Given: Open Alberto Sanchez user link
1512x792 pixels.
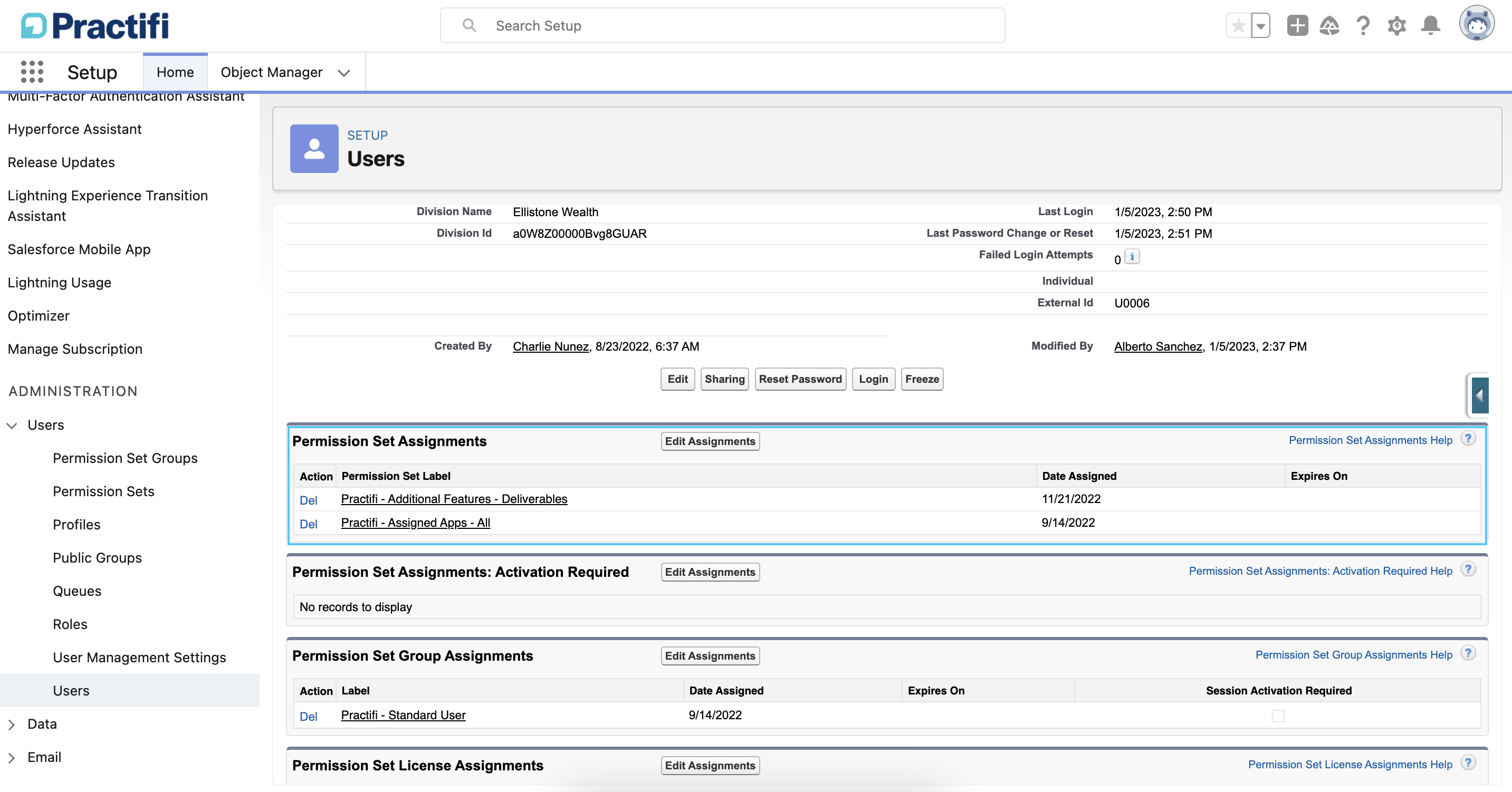Looking at the screenshot, I should click(x=1158, y=346).
